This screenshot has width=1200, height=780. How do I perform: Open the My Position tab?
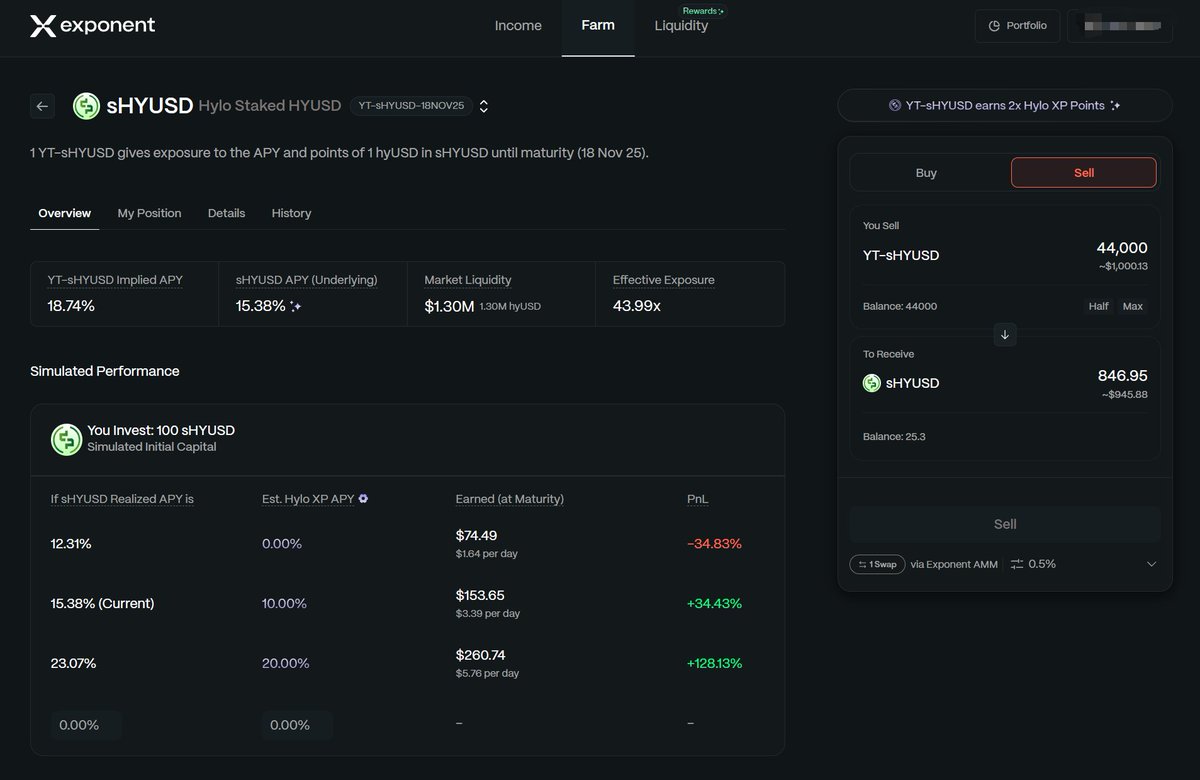(x=149, y=213)
